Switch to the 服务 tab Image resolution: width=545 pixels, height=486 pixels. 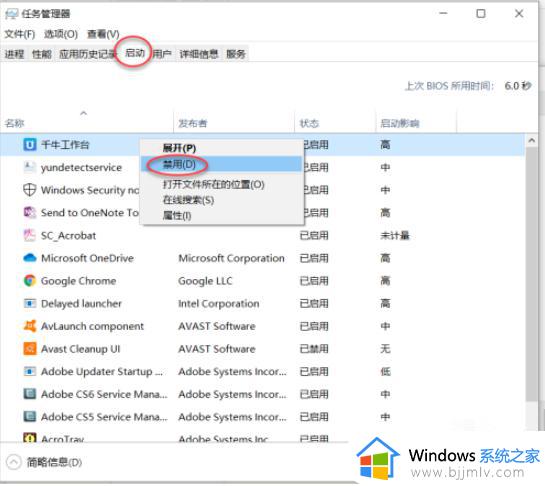(236, 54)
